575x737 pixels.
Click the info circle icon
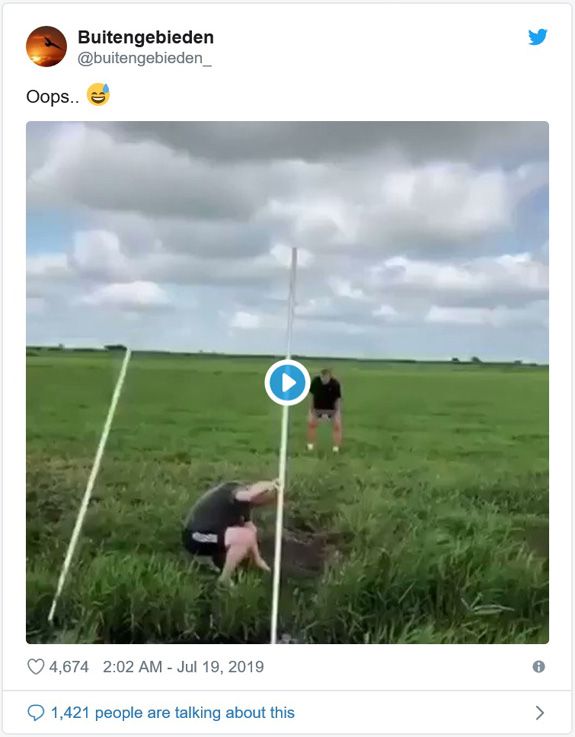pos(539,666)
